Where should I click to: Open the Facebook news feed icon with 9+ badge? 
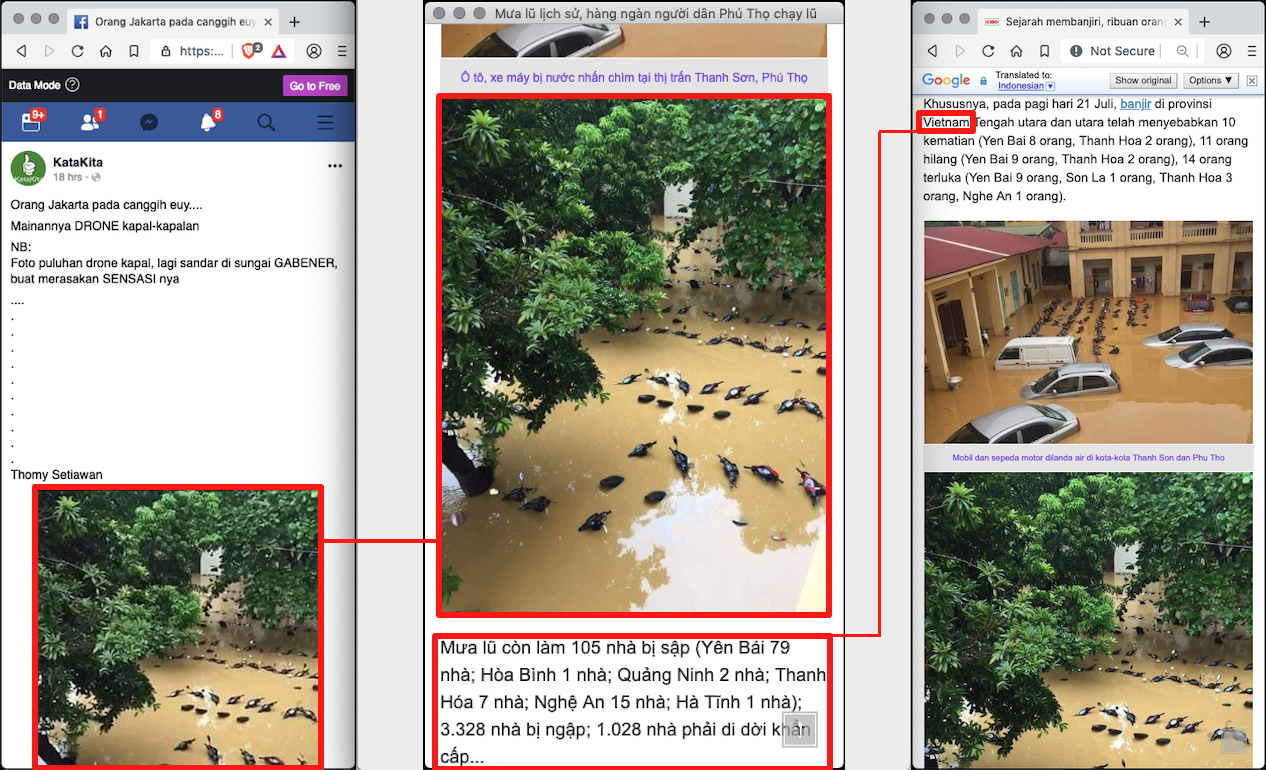pyautogui.click(x=31, y=122)
